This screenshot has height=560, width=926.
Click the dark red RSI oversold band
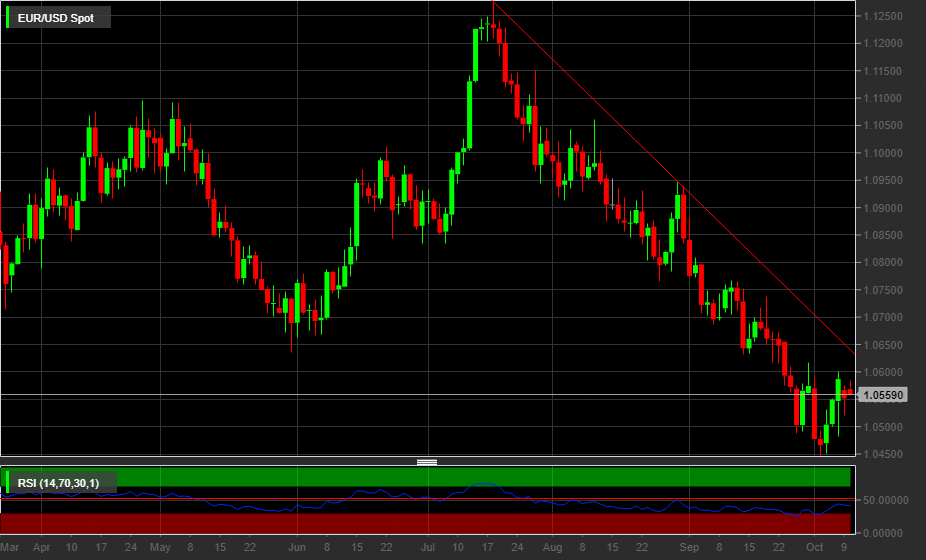pyautogui.click(x=425, y=523)
